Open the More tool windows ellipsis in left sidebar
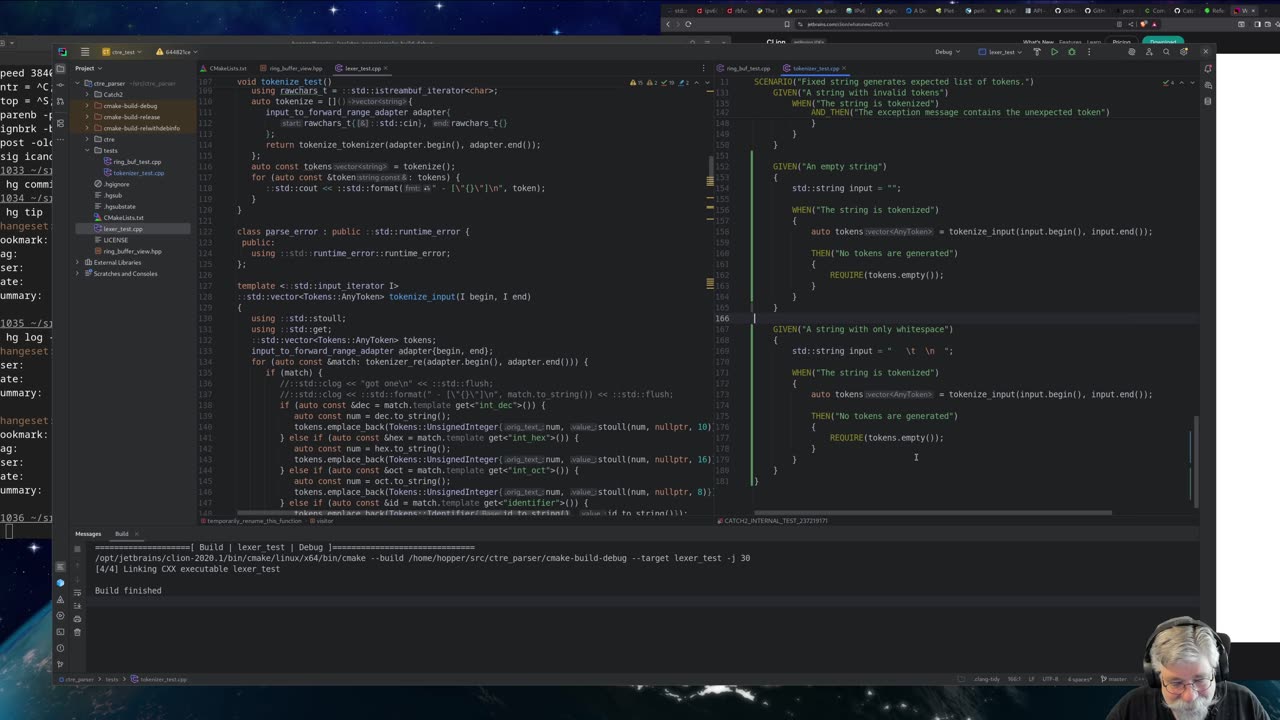 click(x=60, y=139)
